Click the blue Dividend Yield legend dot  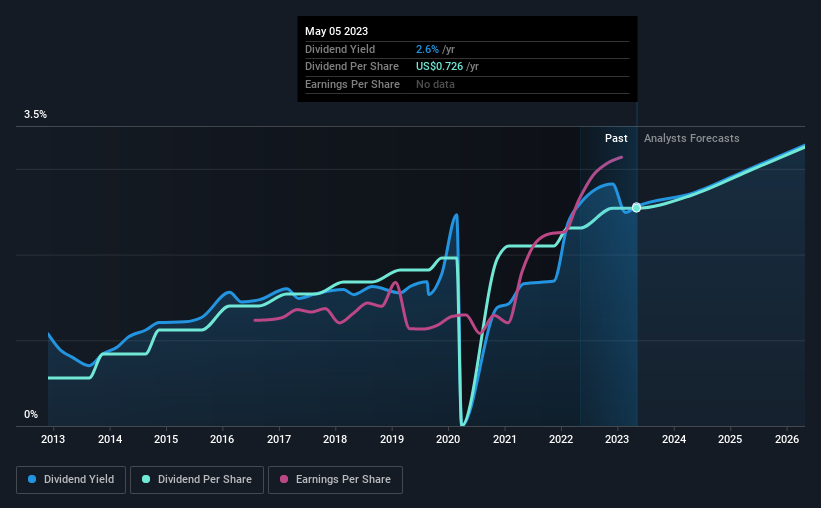[32, 479]
